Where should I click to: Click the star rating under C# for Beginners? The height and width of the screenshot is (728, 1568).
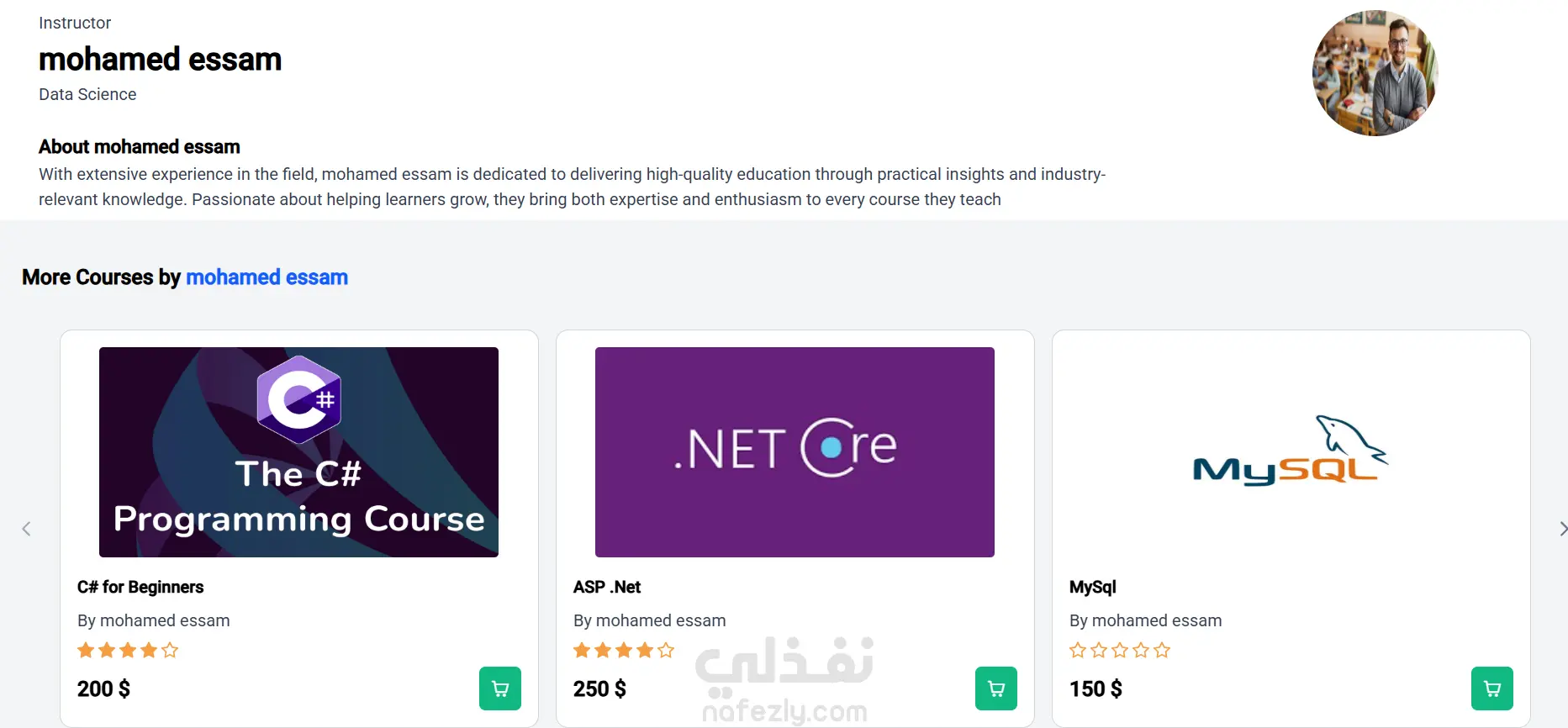coord(128,650)
